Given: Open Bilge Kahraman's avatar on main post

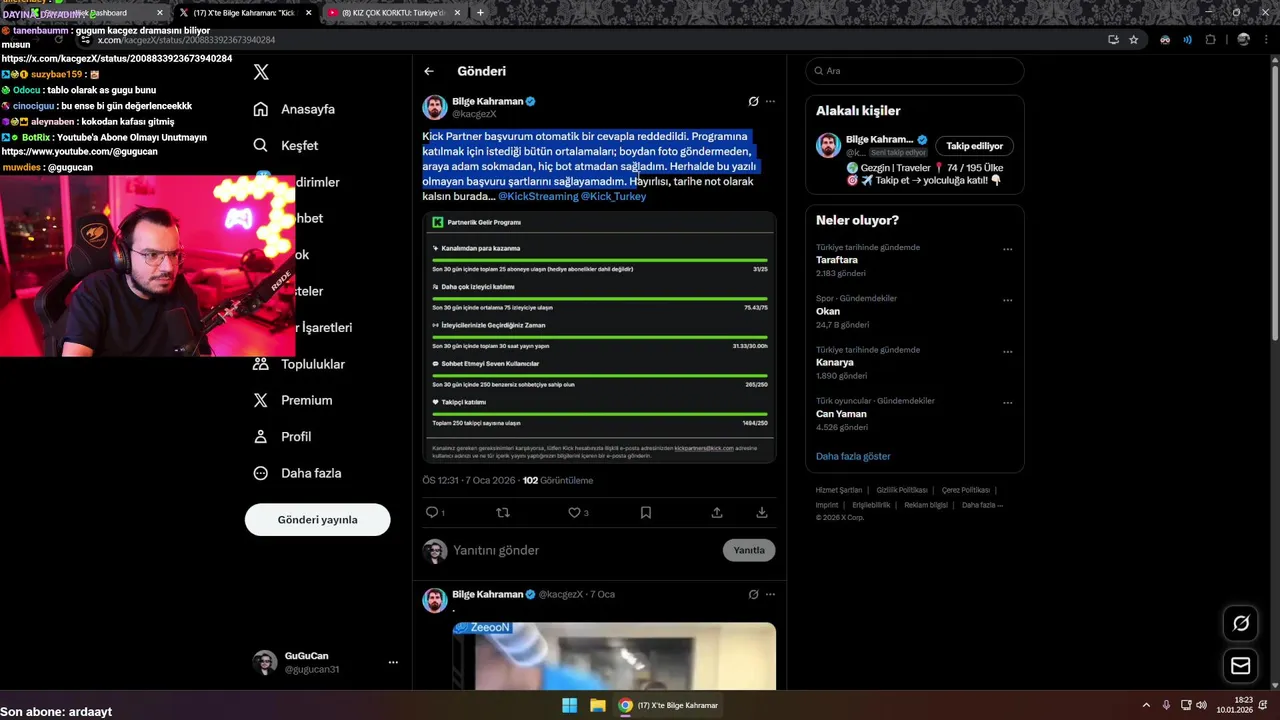Looking at the screenshot, I should (435, 107).
